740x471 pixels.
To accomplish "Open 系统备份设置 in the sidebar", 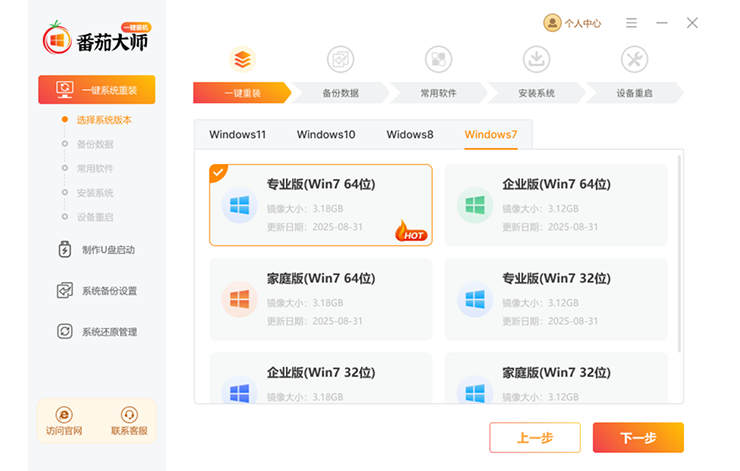I will pos(97,291).
